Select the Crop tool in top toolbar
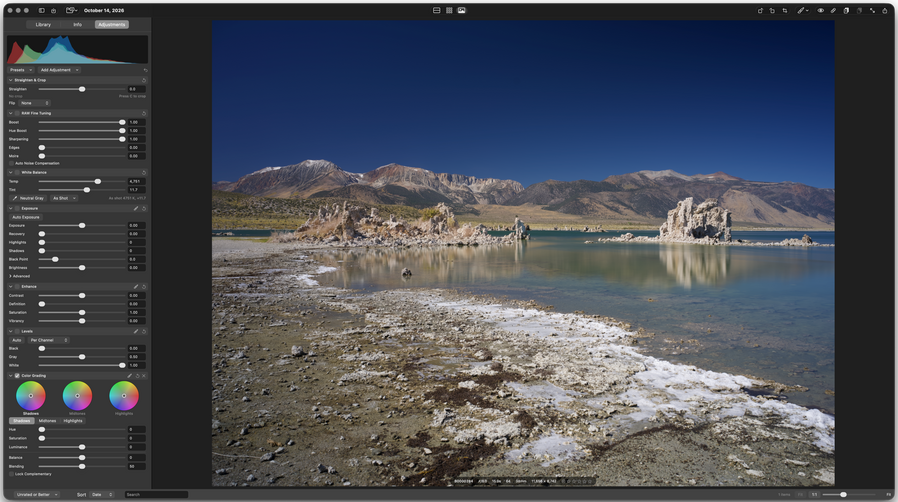The width and height of the screenshot is (898, 502). tap(785, 10)
